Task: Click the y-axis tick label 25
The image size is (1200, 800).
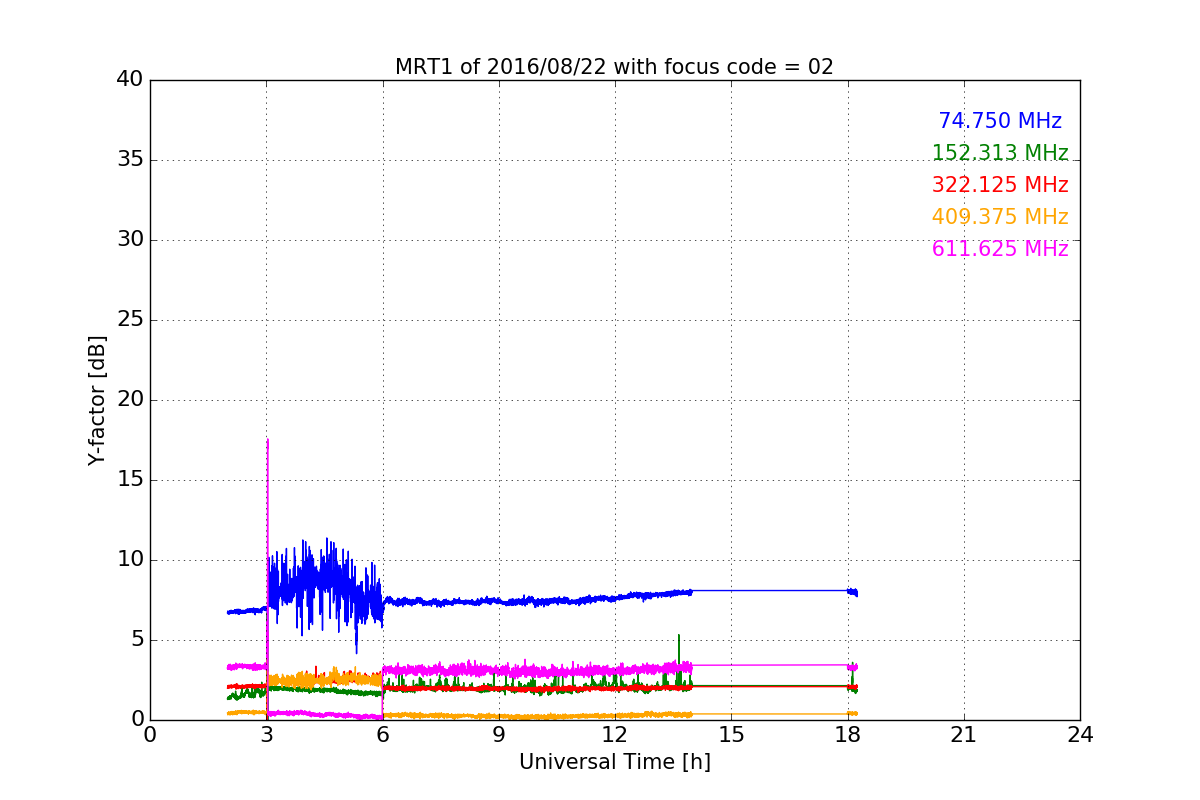Action: click(130, 320)
